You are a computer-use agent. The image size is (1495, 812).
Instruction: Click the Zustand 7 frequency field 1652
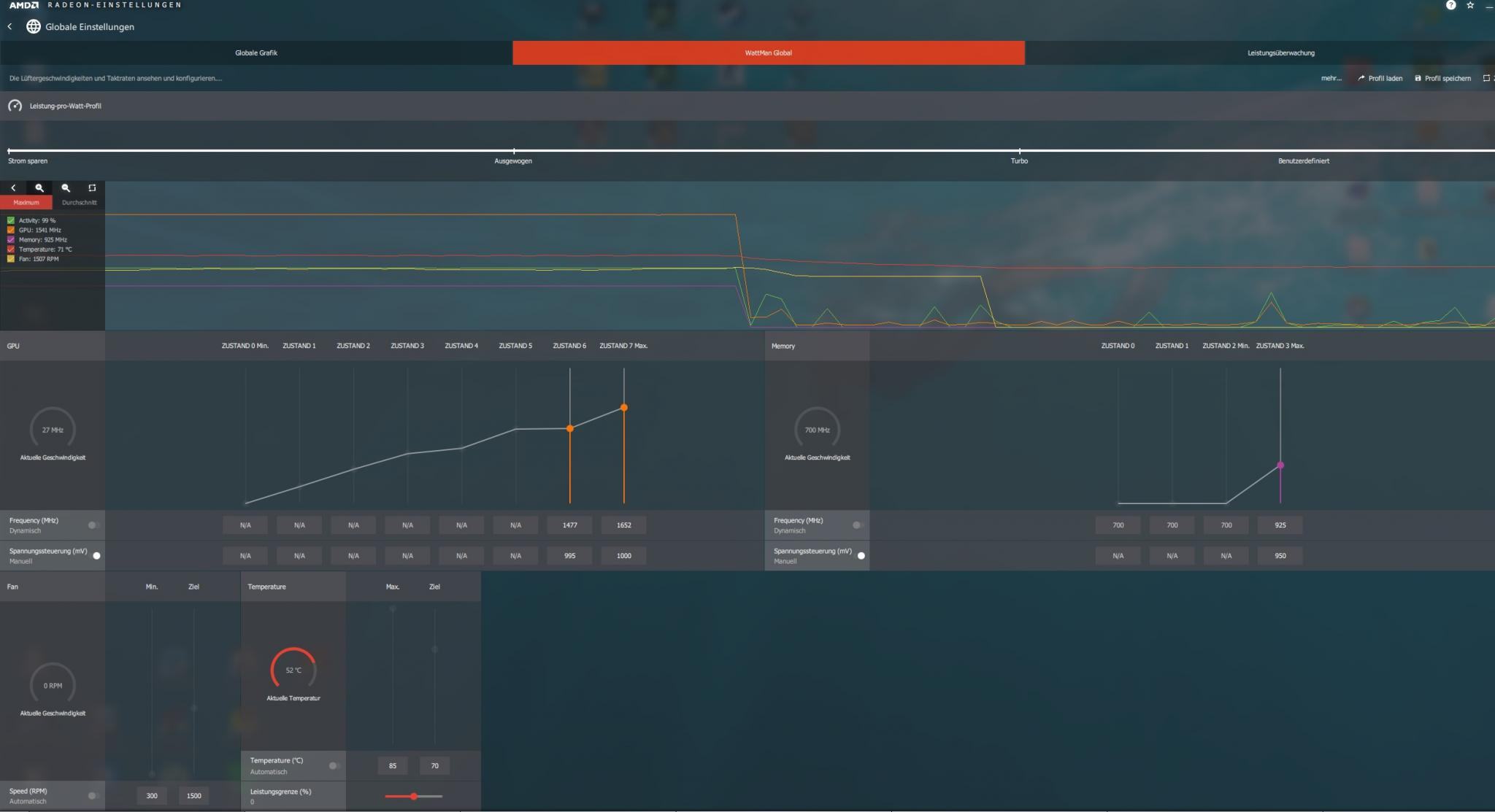pyautogui.click(x=623, y=525)
